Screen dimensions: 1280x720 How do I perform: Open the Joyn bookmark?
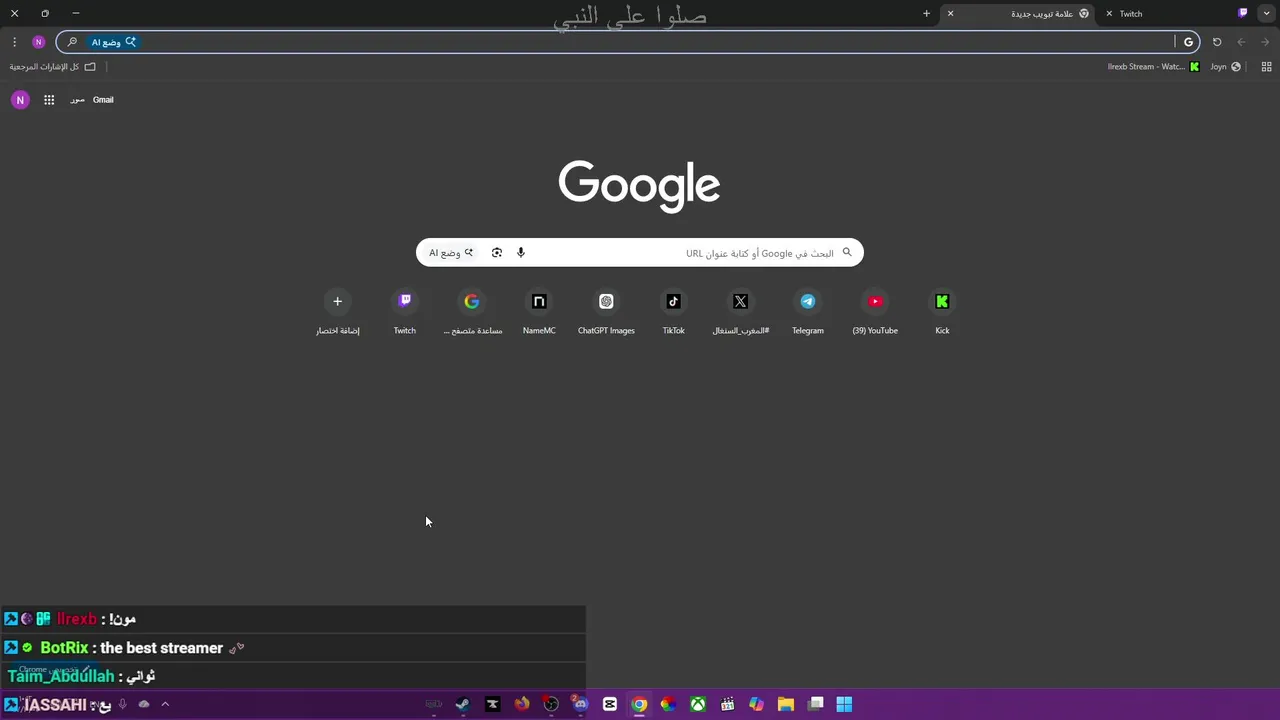[1225, 67]
